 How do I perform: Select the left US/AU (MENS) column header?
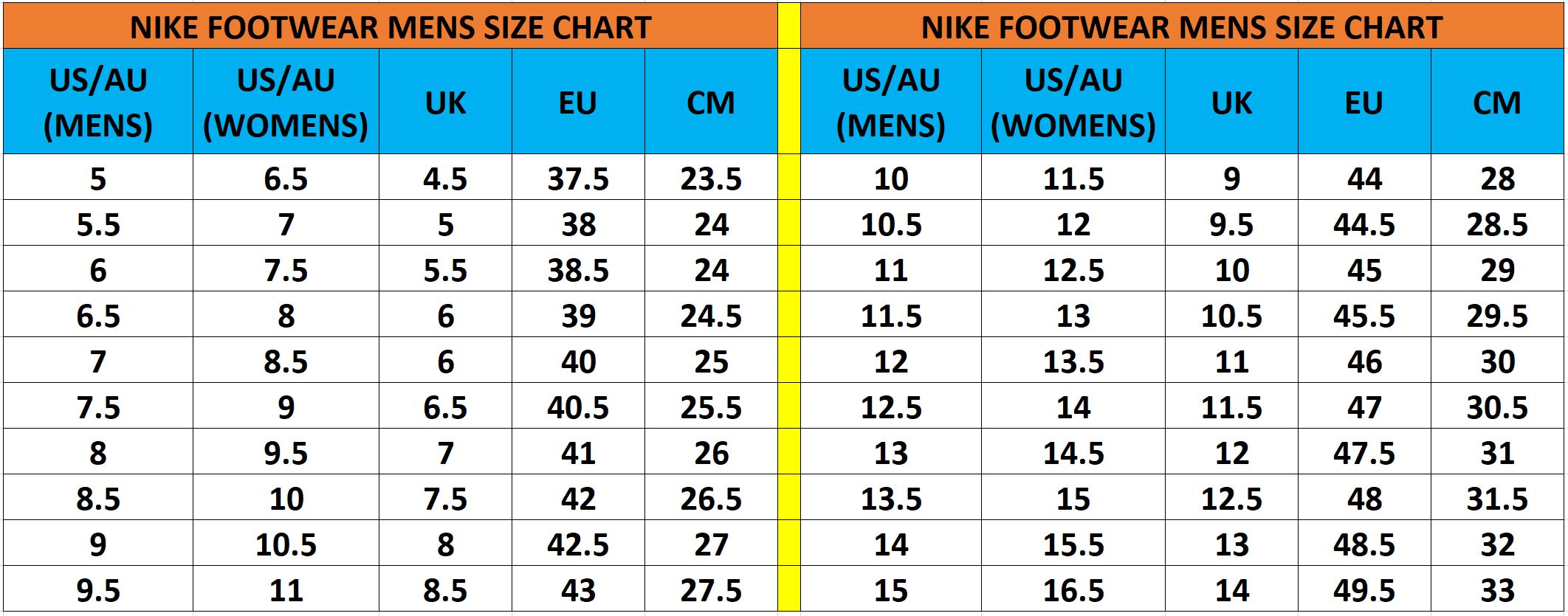[x=98, y=102]
